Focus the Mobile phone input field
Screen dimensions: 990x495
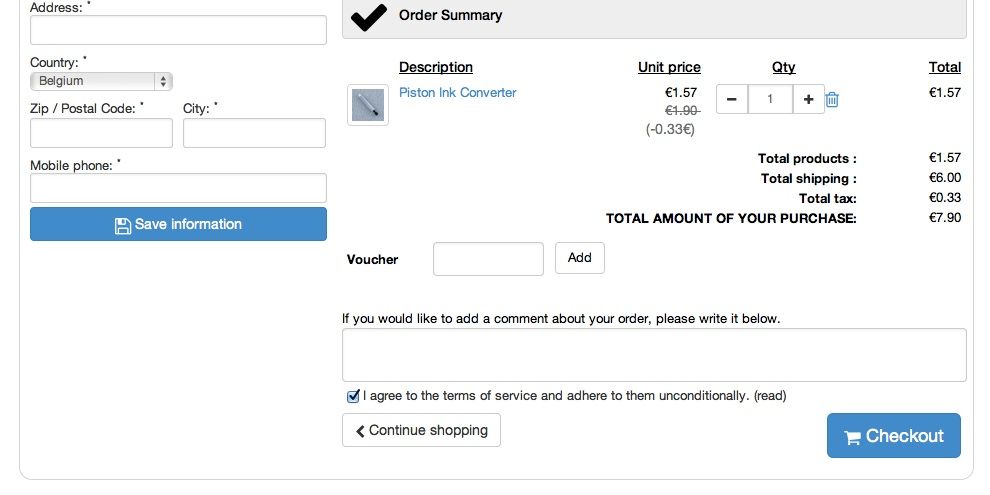tap(179, 188)
